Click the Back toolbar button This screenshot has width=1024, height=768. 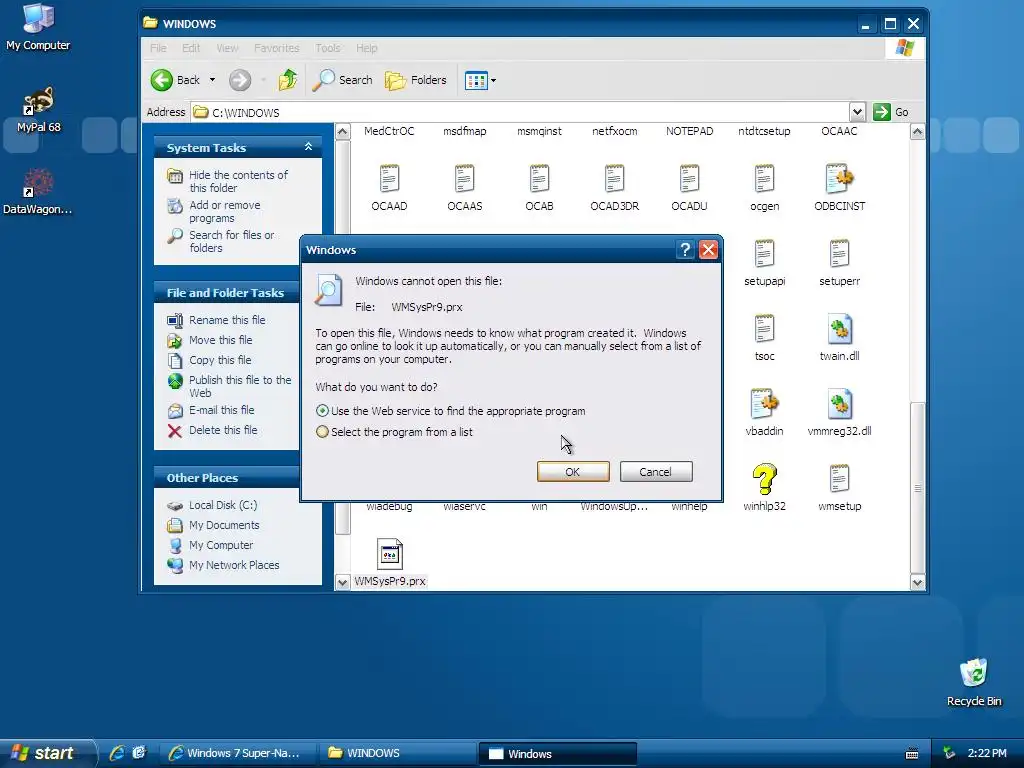click(176, 80)
